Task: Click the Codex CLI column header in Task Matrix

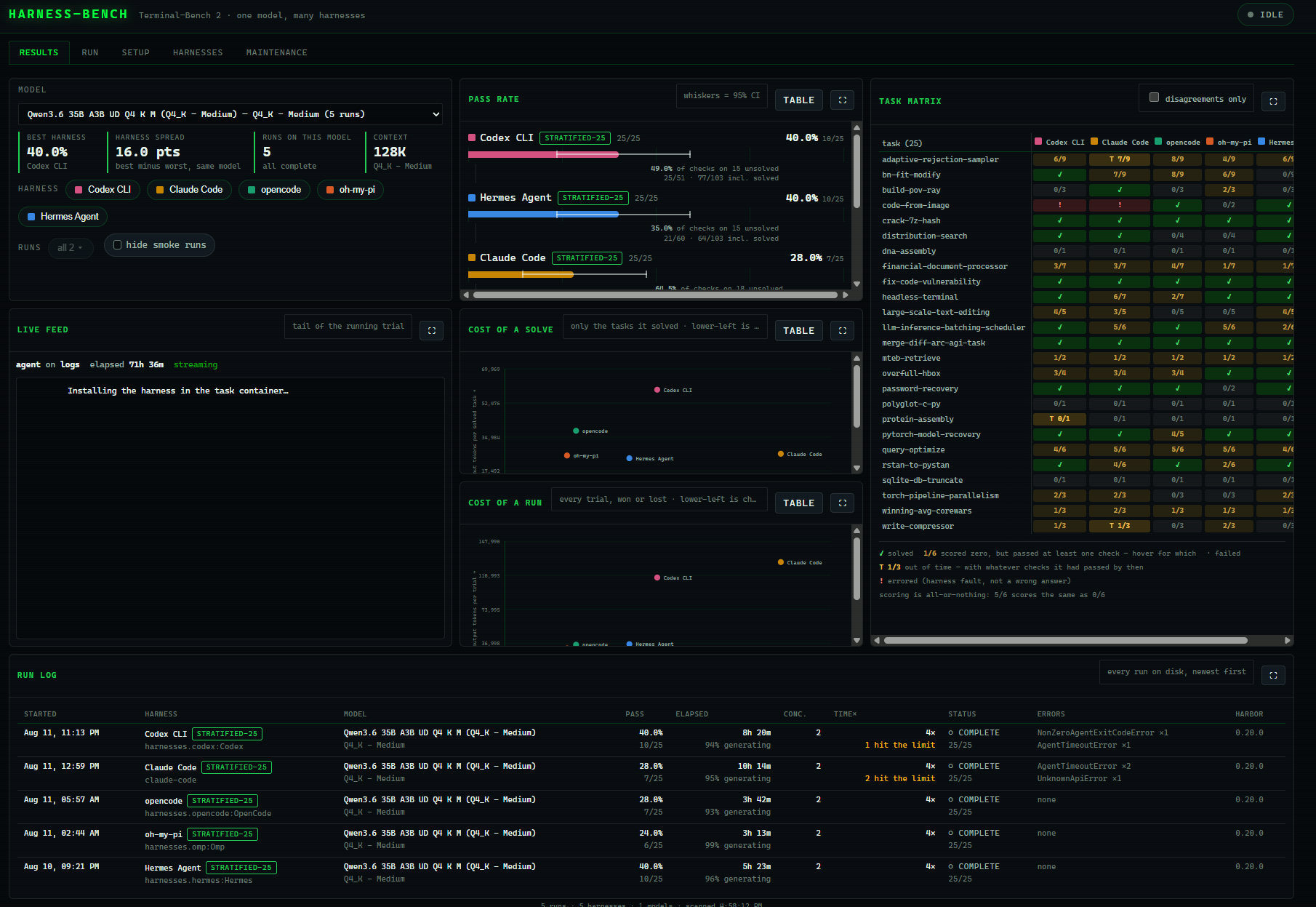Action: (1059, 143)
